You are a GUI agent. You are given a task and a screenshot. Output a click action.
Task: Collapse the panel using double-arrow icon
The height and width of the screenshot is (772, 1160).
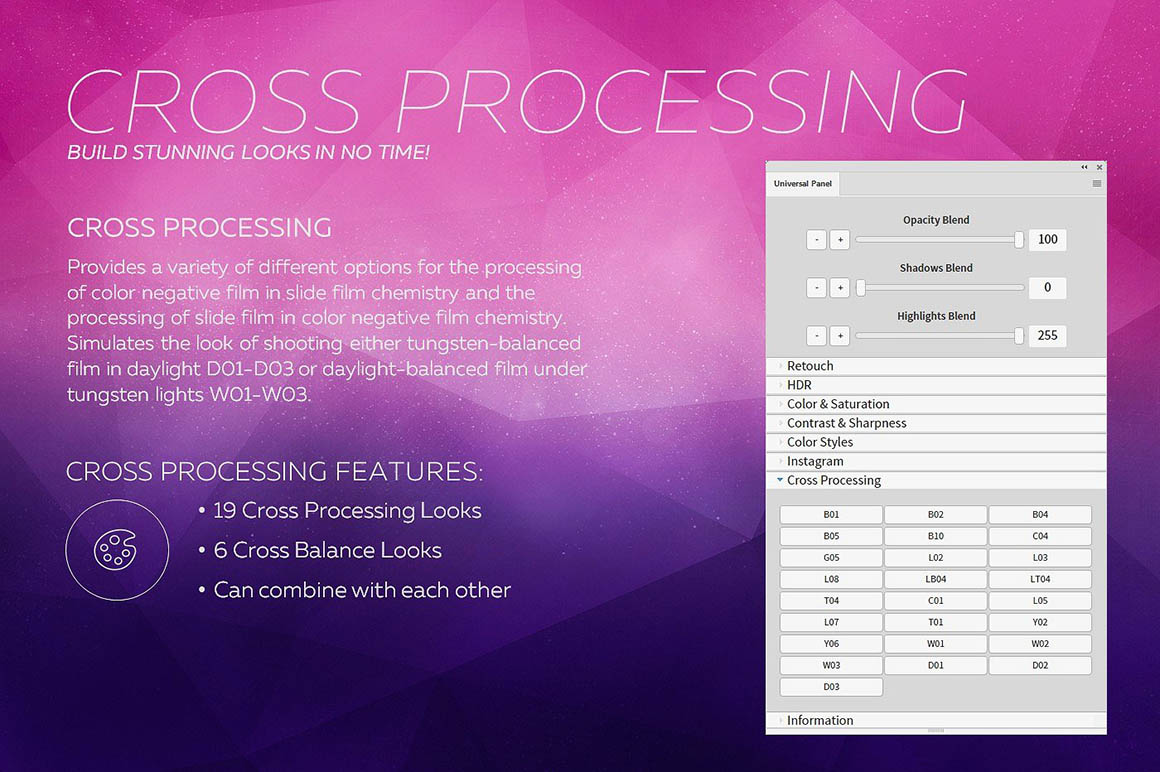tap(1084, 167)
